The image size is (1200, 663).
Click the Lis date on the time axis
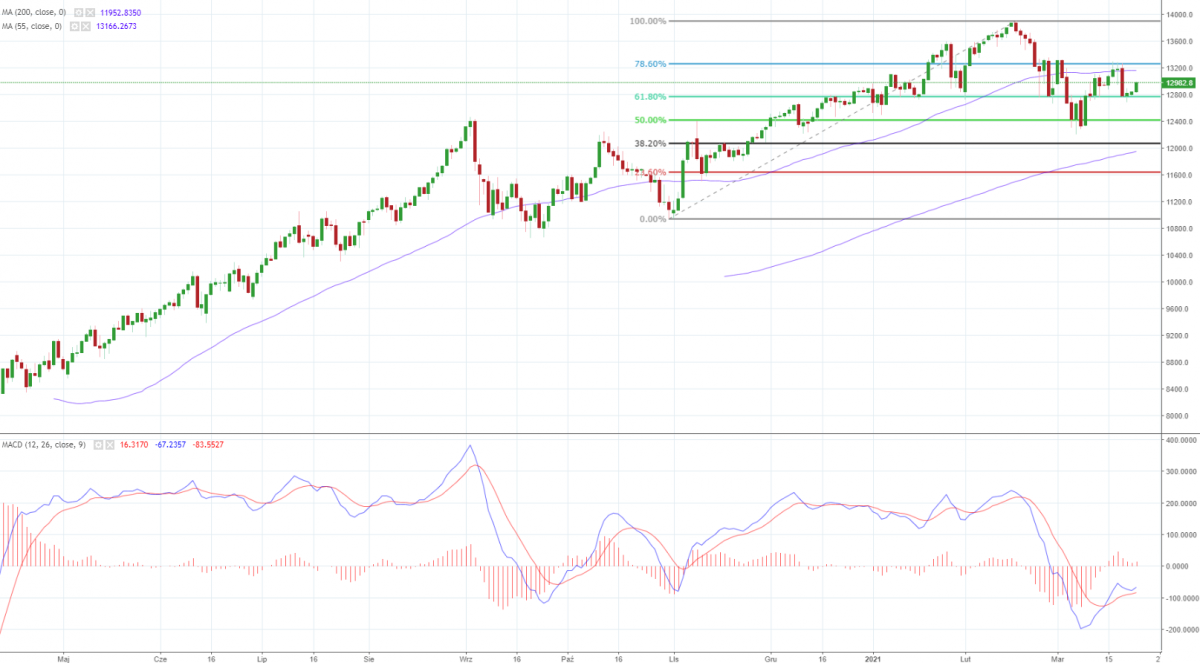point(675,660)
